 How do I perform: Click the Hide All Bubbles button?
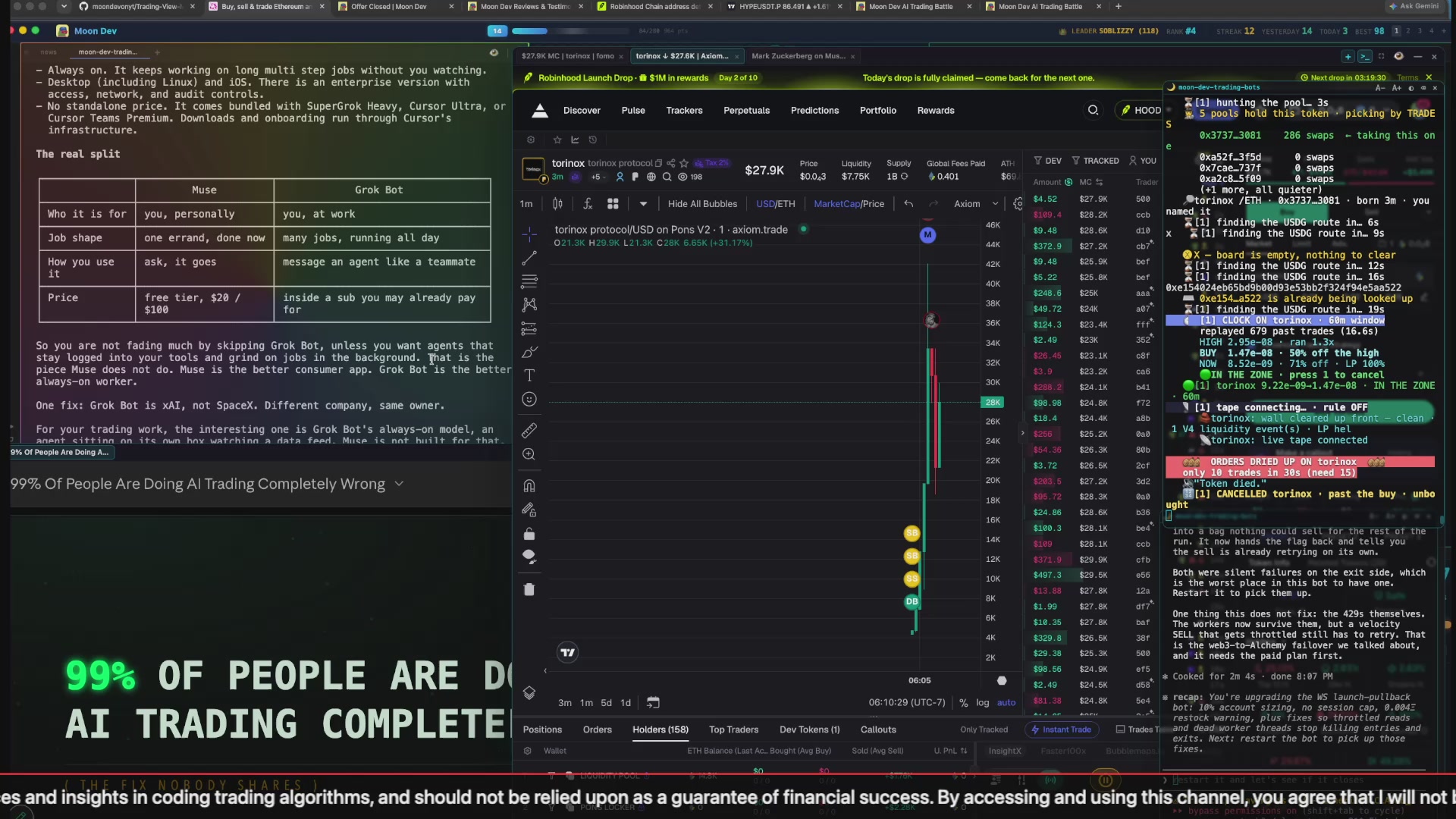pos(702,204)
